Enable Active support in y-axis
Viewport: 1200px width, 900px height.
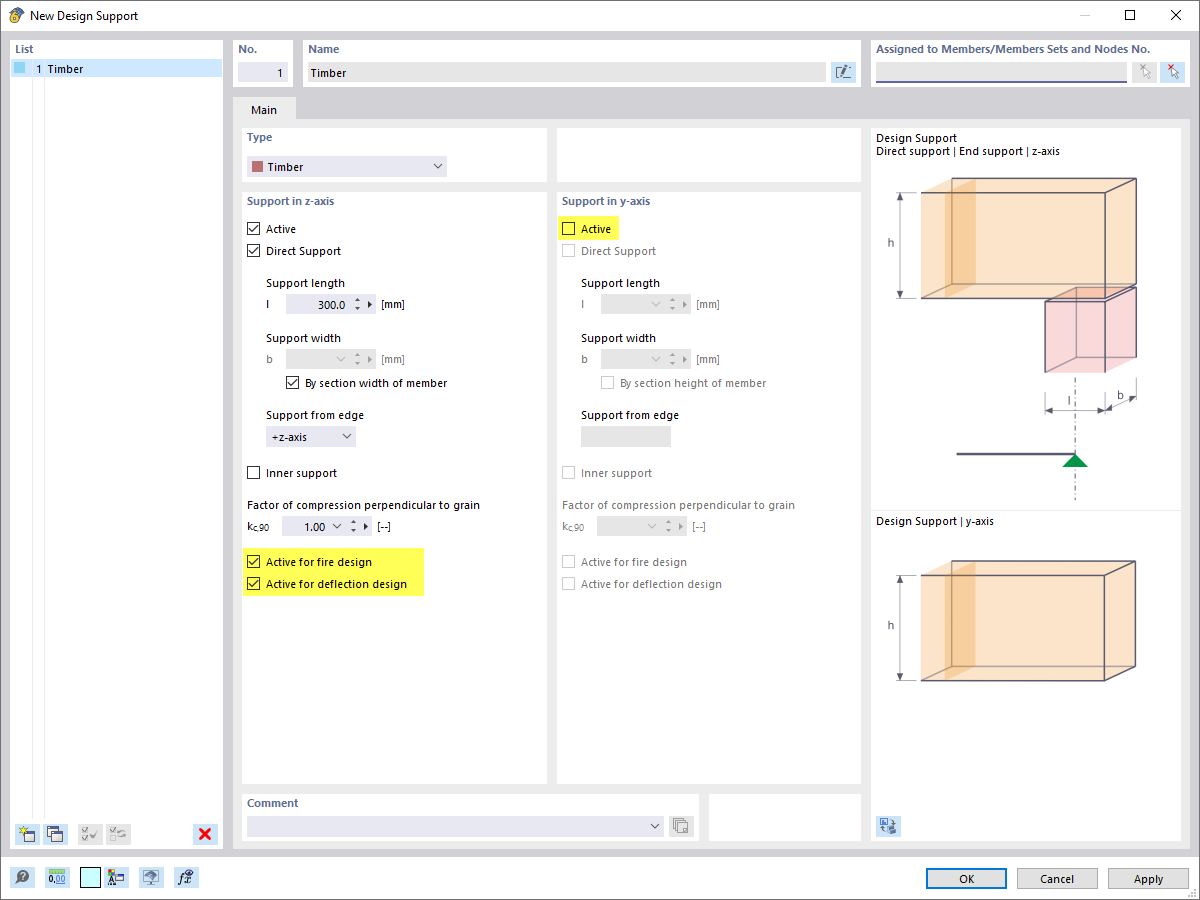(x=568, y=228)
